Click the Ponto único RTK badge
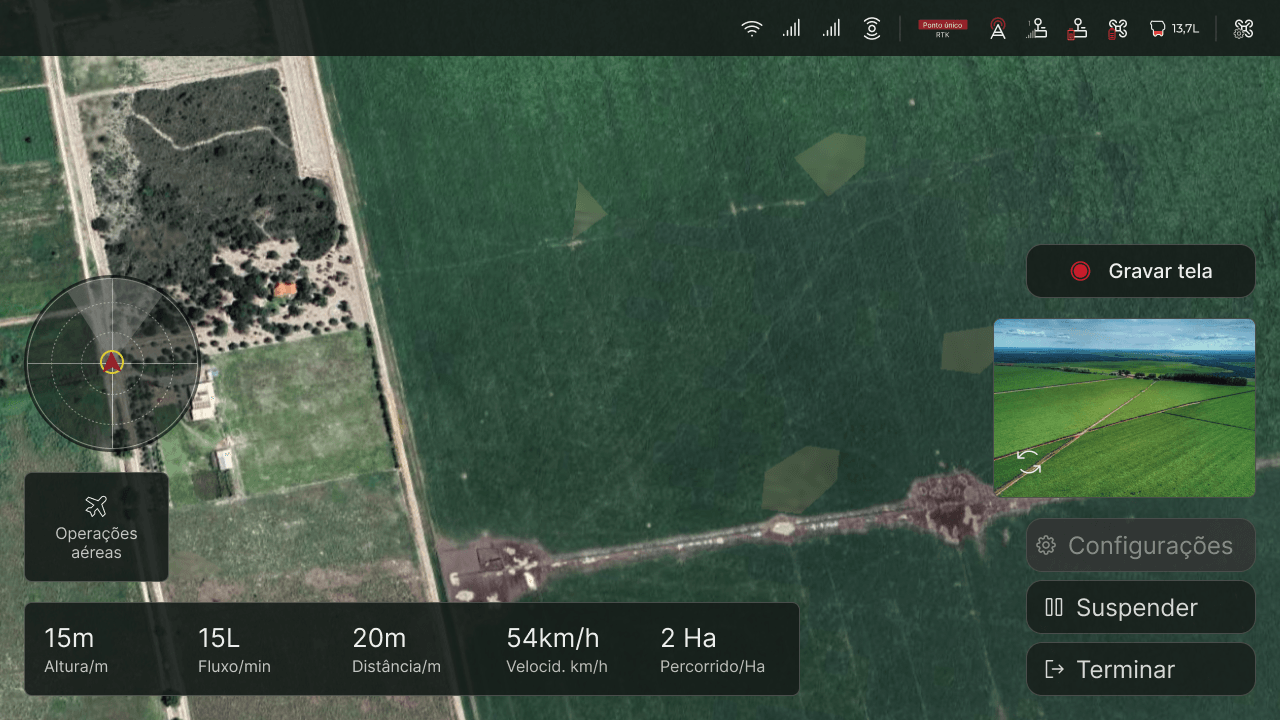Image resolution: width=1280 pixels, height=720 pixels. tap(943, 29)
